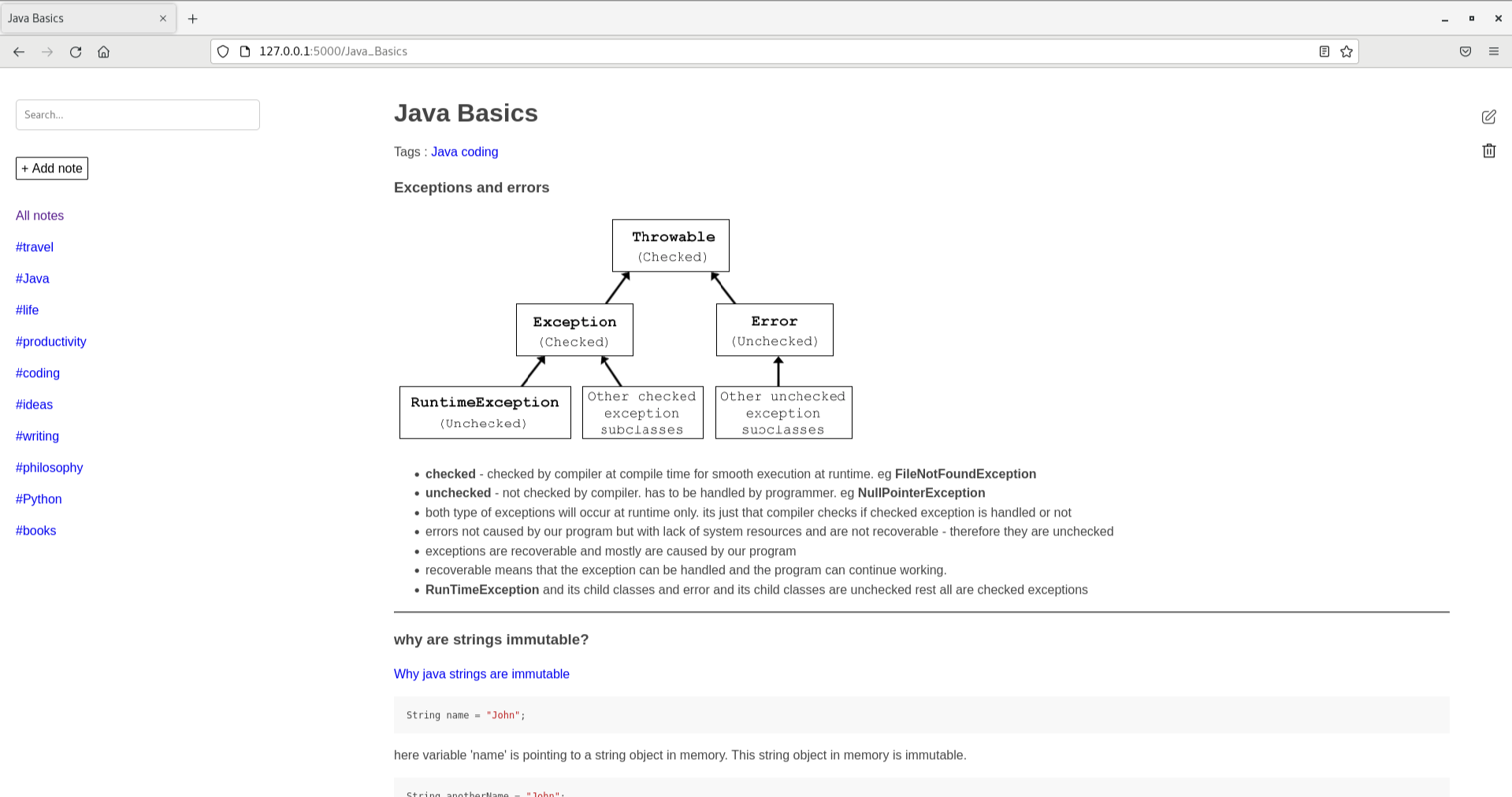This screenshot has width=1512, height=797.
Task: Click the String name = "John" code block
Action: click(x=922, y=715)
